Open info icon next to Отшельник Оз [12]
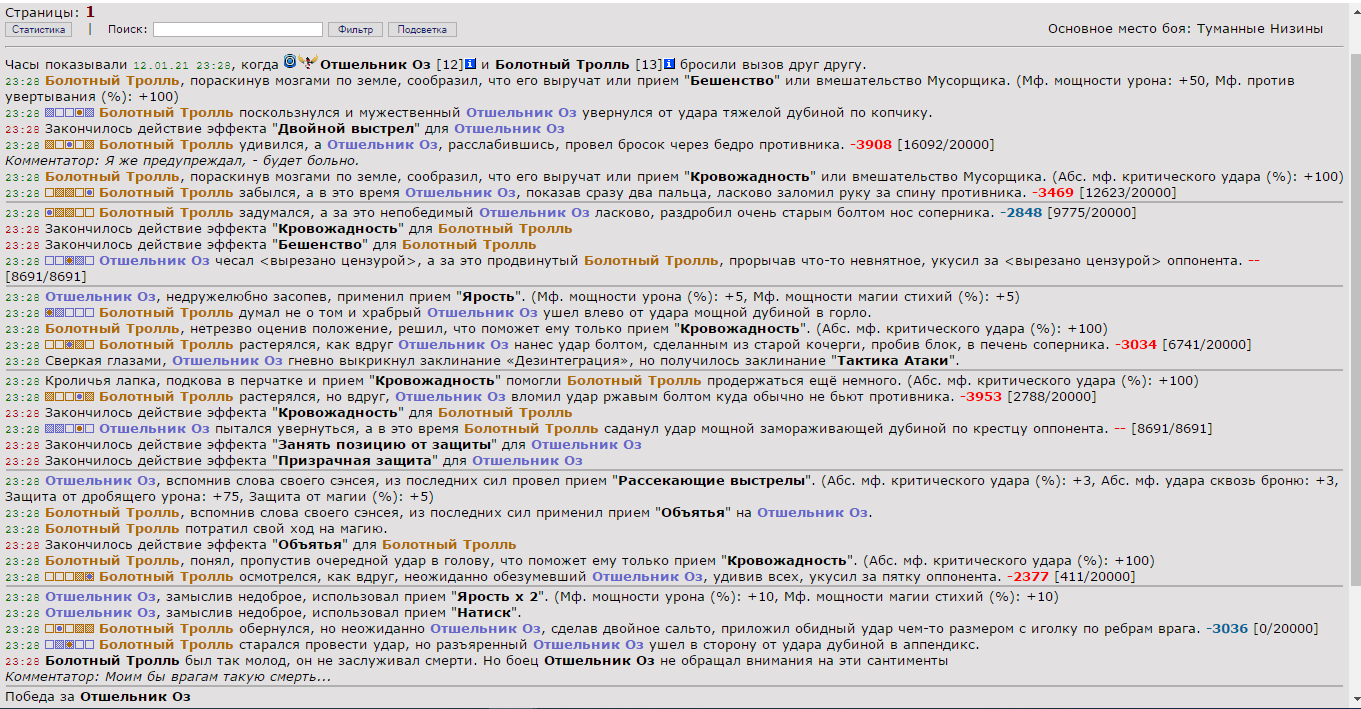 coord(471,65)
